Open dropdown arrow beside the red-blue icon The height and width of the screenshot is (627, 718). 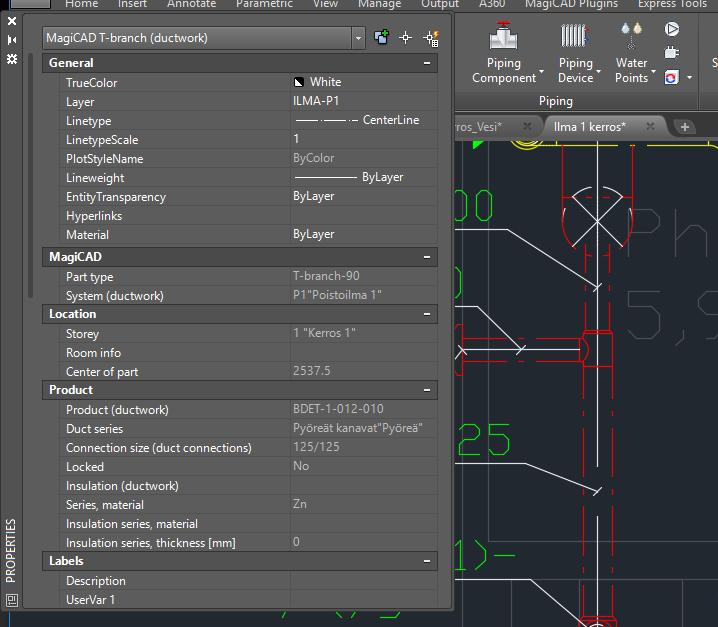tap(689, 77)
